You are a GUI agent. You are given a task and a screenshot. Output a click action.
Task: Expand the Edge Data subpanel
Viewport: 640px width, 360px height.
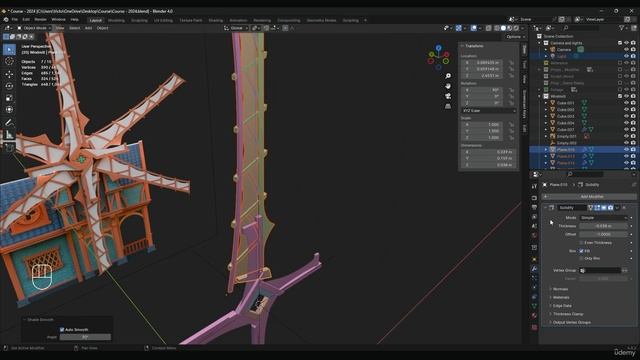(x=561, y=306)
